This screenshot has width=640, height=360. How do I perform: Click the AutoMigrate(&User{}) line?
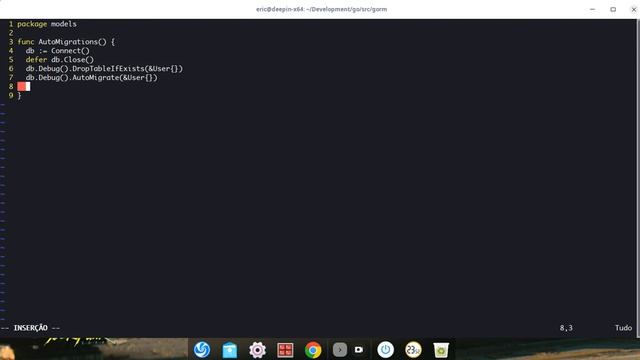(91, 78)
